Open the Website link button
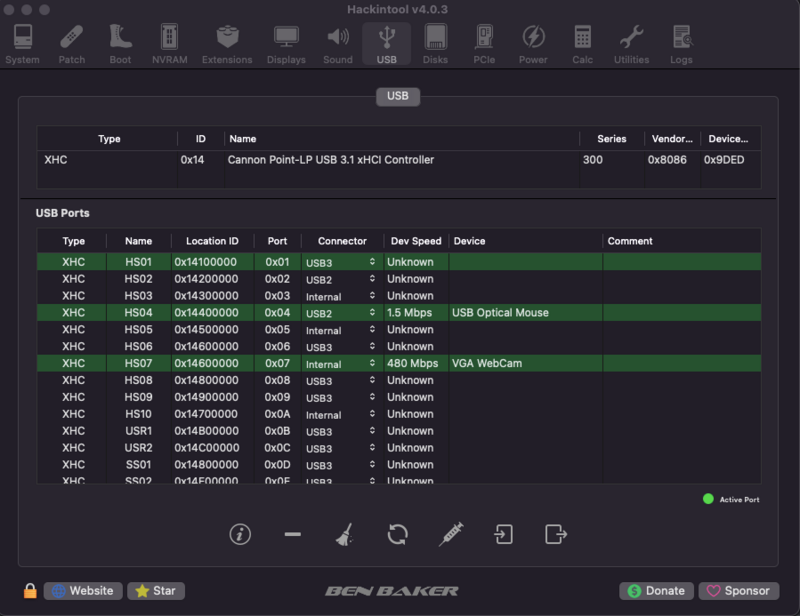The width and height of the screenshot is (800, 616). [83, 591]
